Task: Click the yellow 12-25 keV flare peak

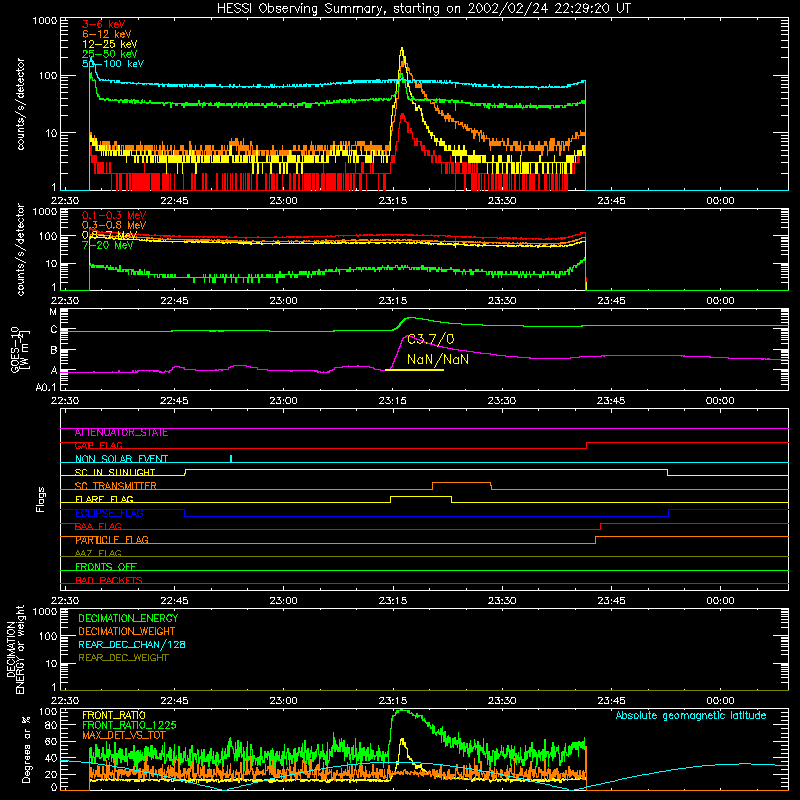Action: [402, 49]
